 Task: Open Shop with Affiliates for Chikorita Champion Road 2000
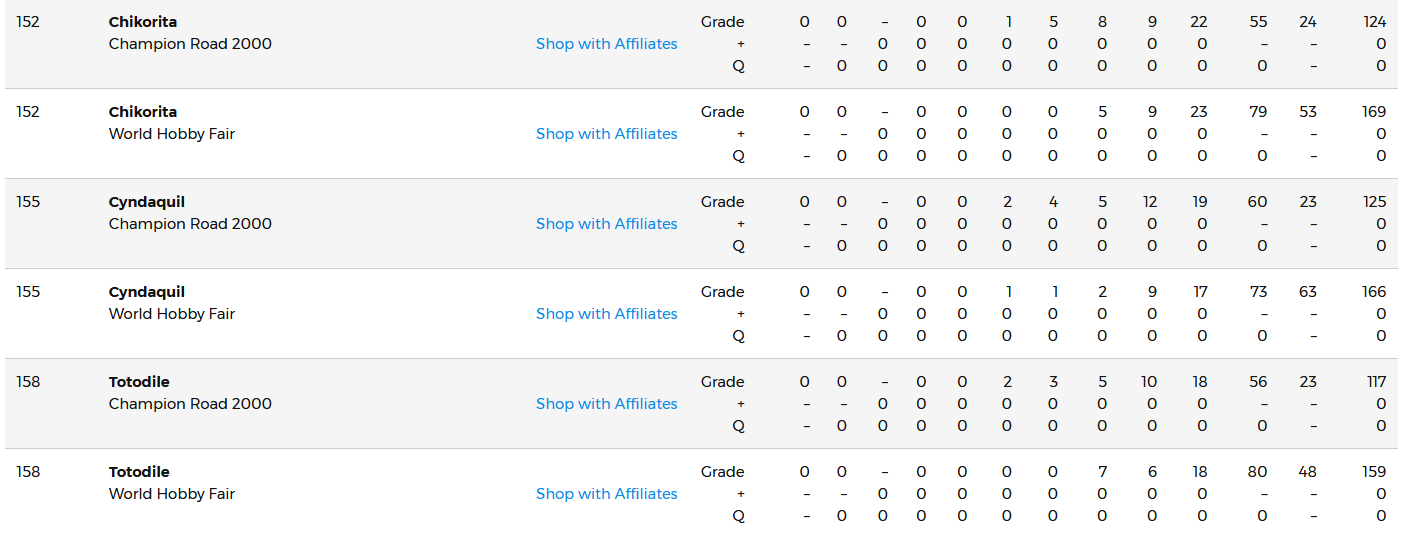(606, 44)
